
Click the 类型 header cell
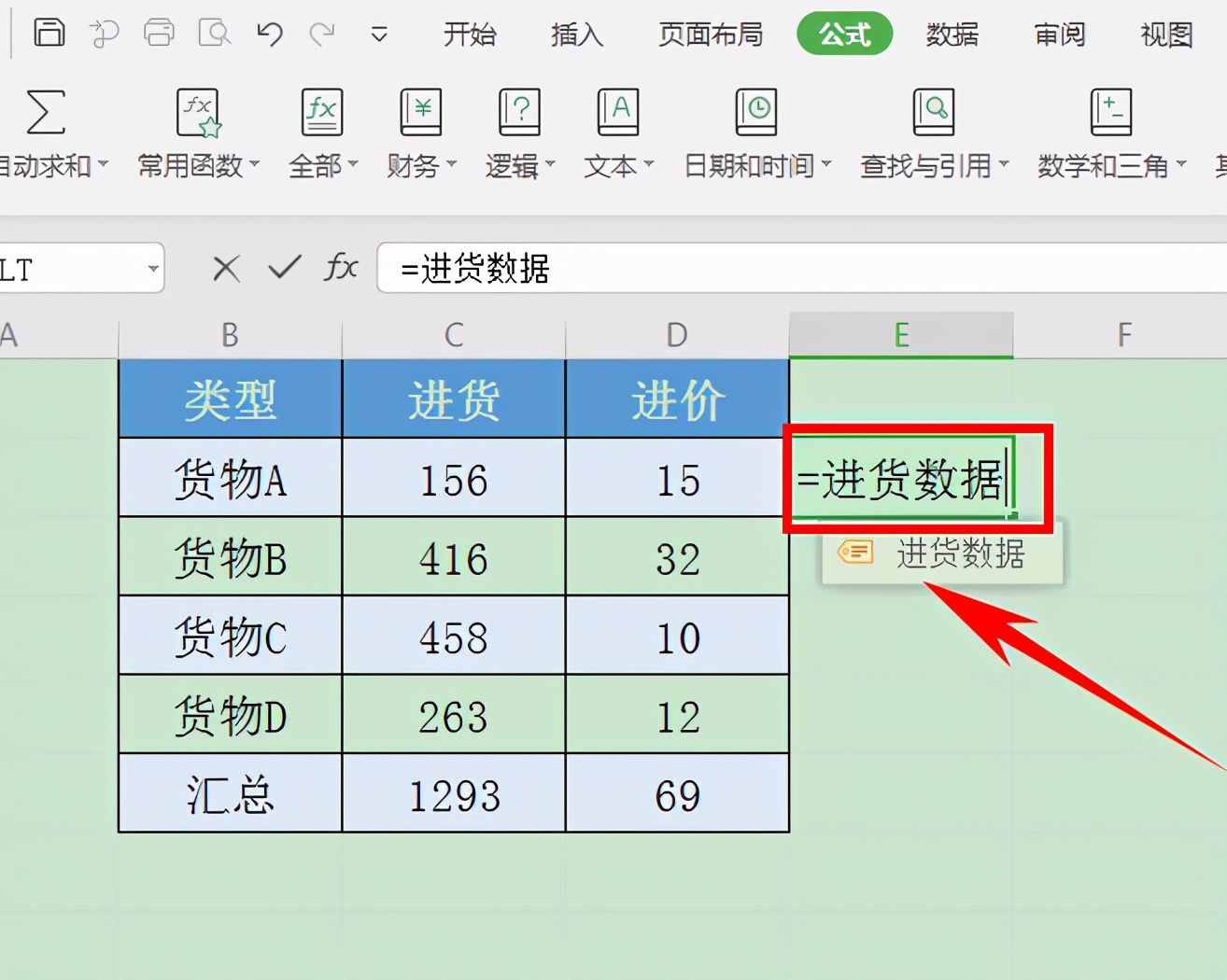230,399
